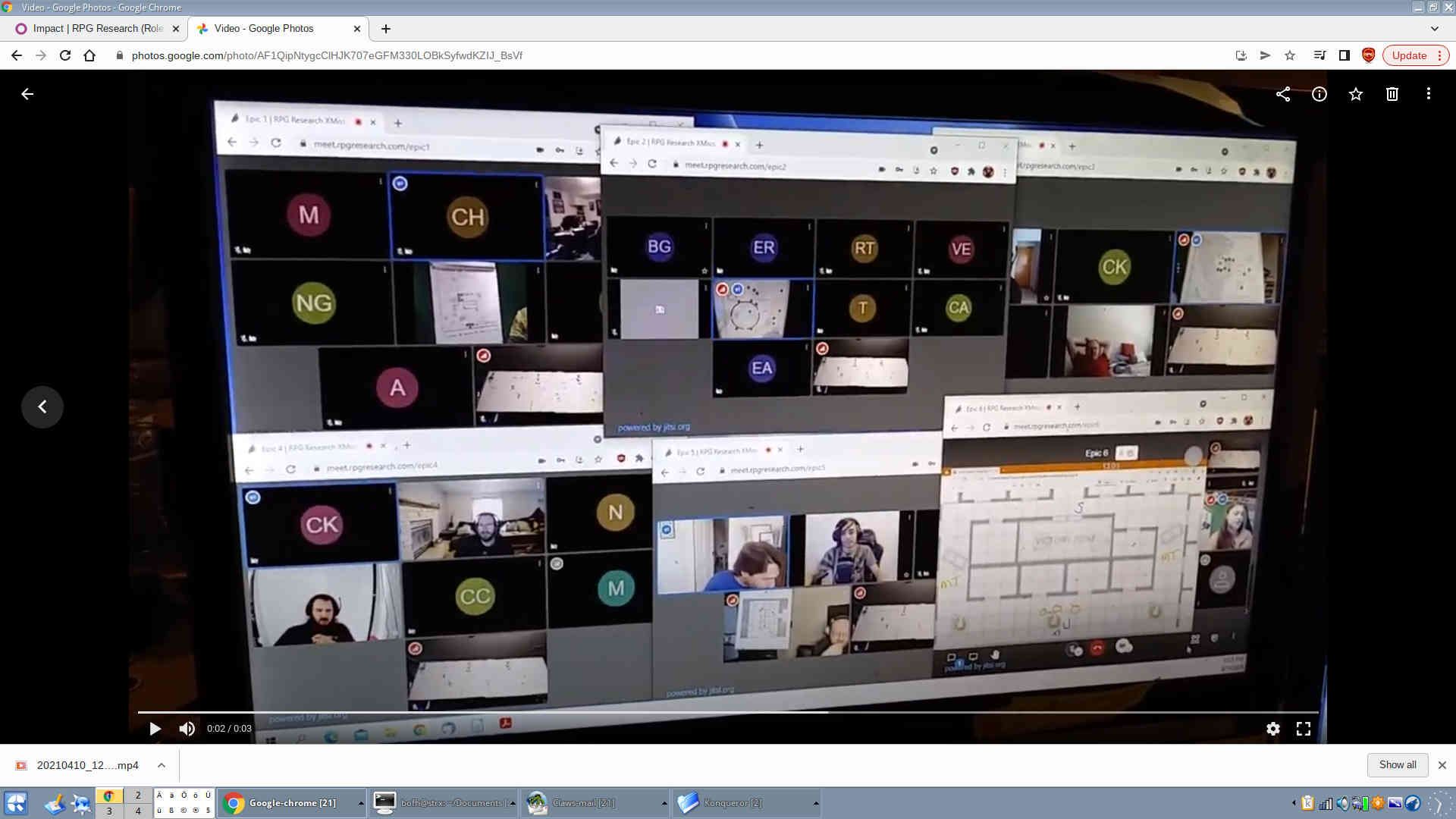
Task: Expand the terminal taskbar group arrow
Action: (513, 803)
